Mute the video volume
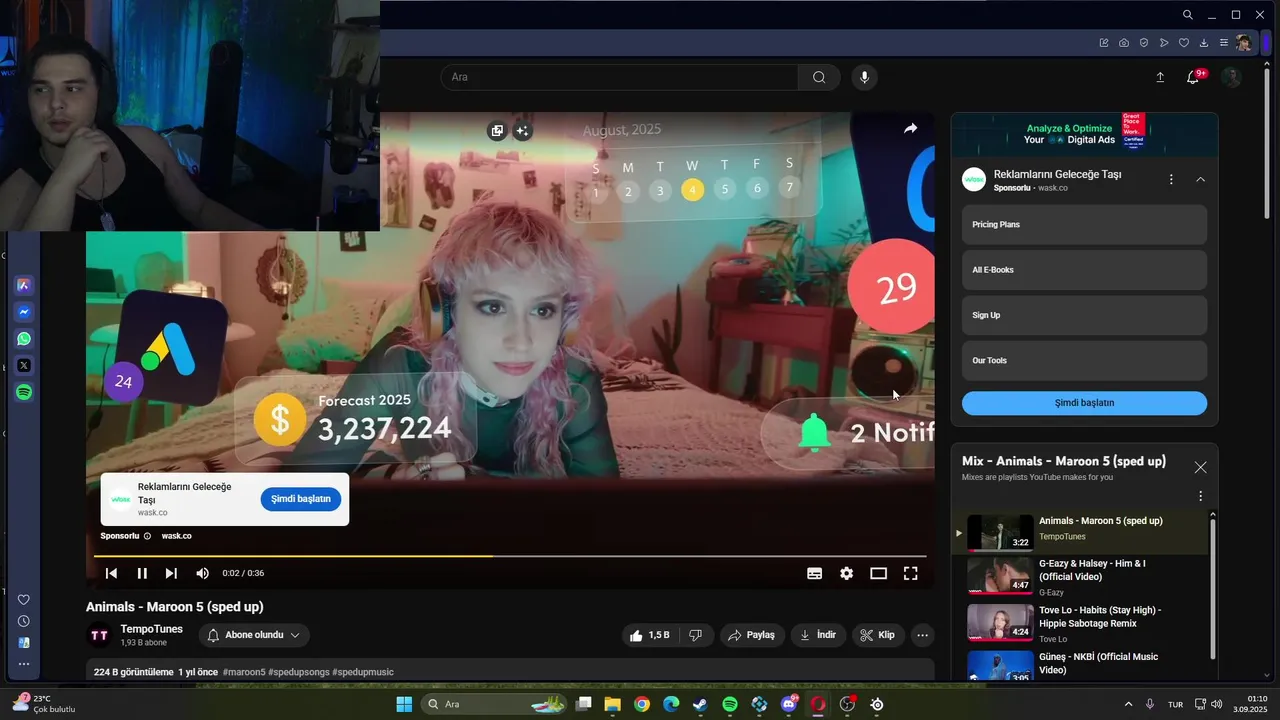Image resolution: width=1280 pixels, height=720 pixels. 202,573
